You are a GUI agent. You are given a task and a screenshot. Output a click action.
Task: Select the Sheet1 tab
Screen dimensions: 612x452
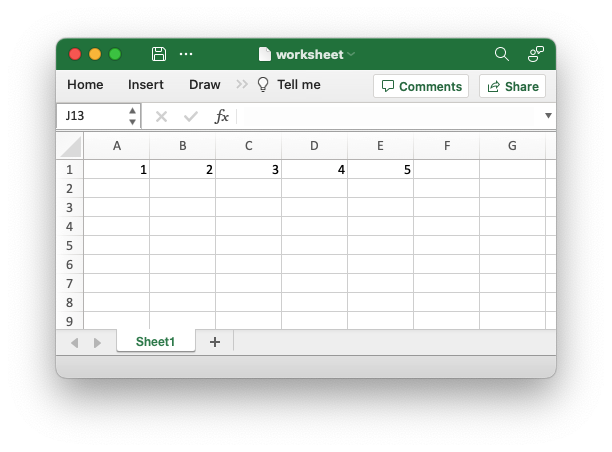click(155, 342)
